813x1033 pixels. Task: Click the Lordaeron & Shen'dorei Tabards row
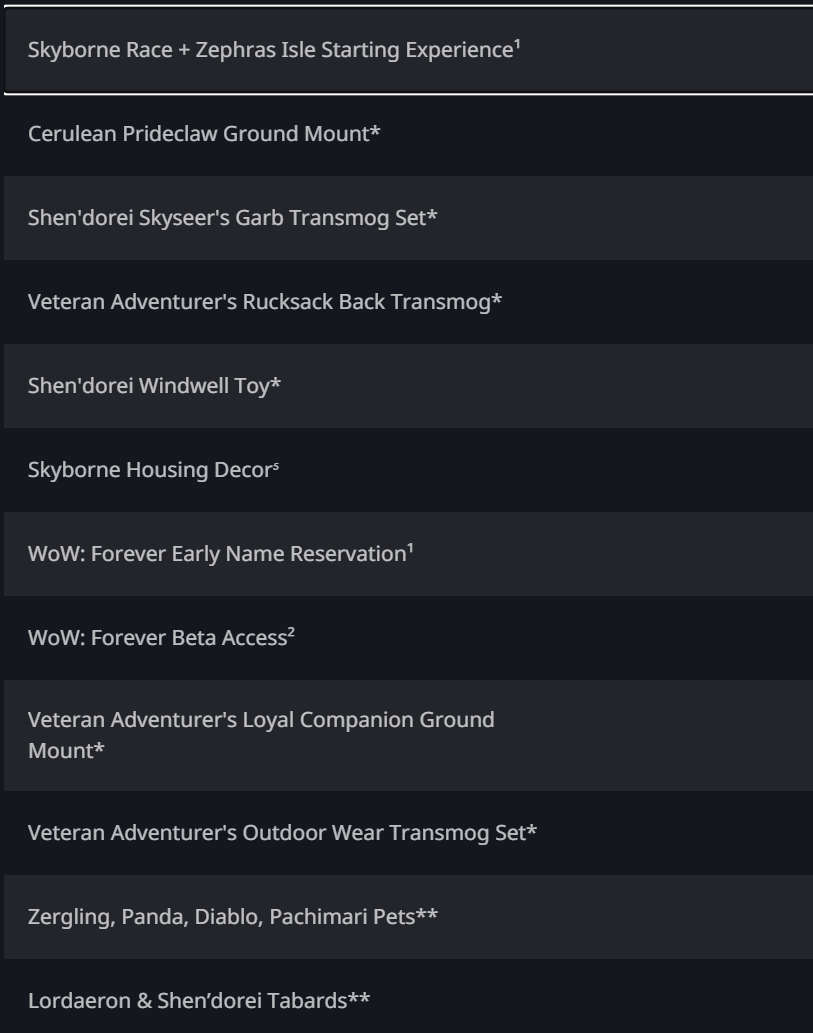point(408,996)
